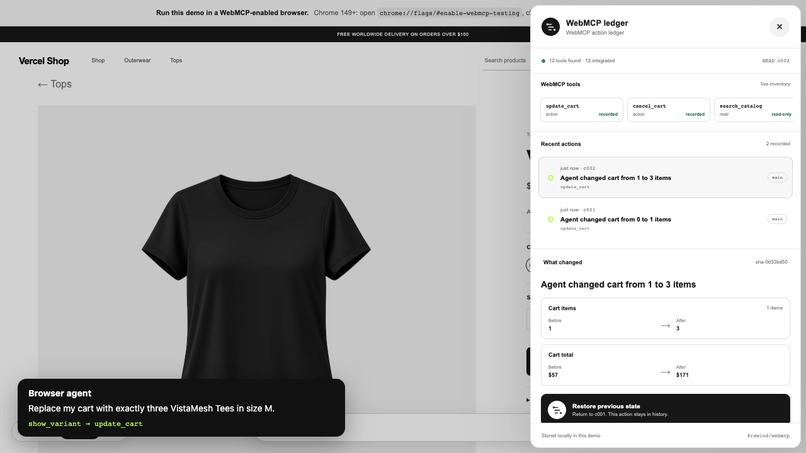Open the Shop navigation item

coord(98,60)
